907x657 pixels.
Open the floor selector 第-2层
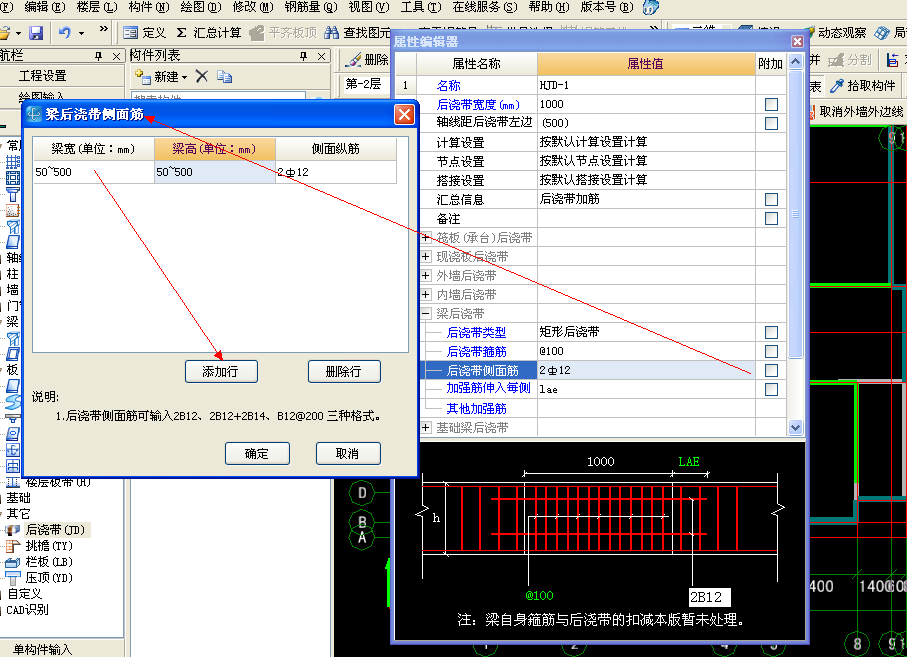[363, 84]
